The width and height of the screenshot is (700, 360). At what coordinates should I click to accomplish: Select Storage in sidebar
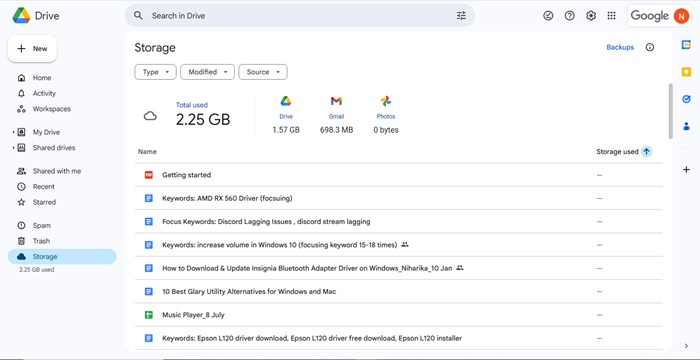(62, 257)
